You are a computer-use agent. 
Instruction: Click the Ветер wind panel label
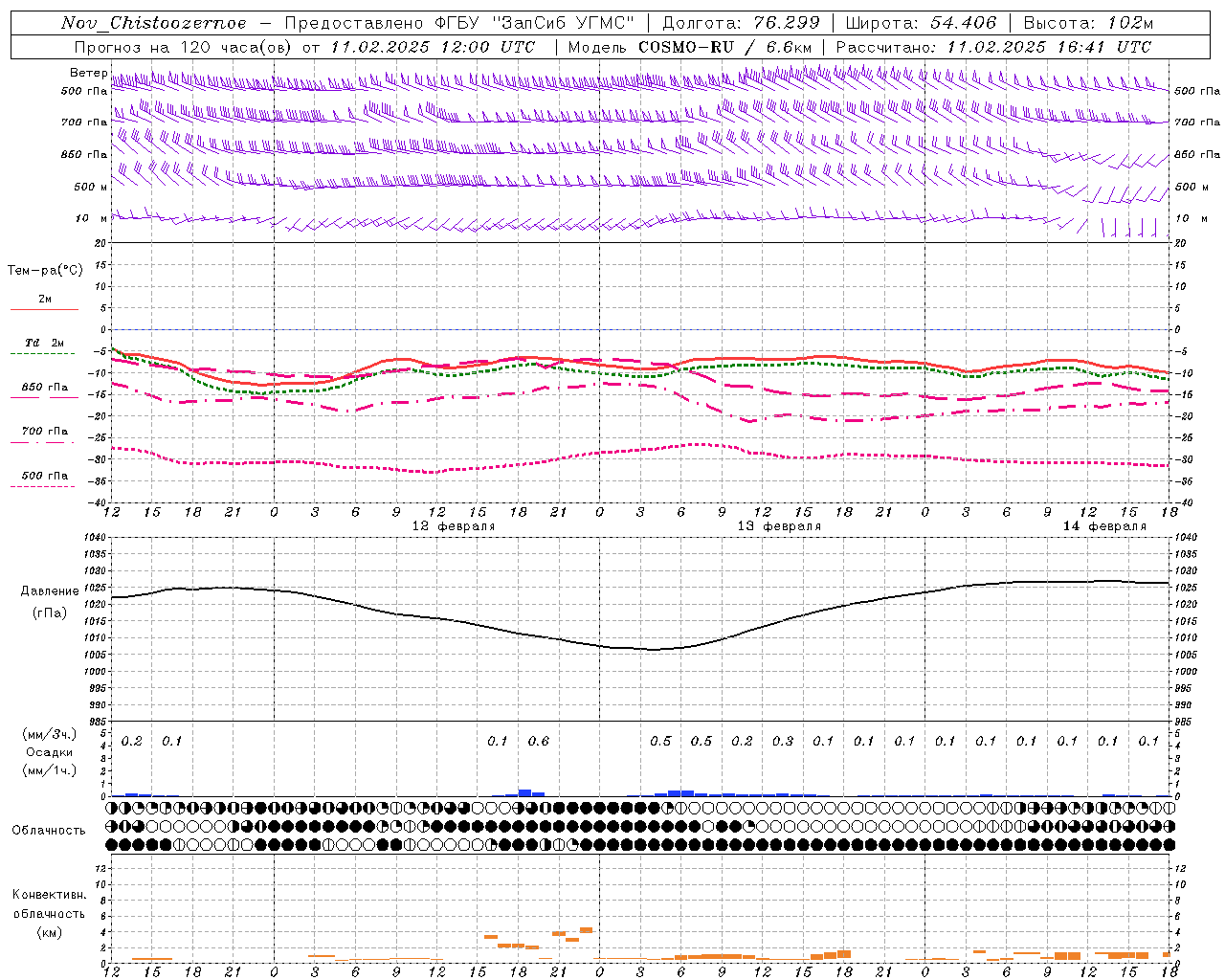(88, 73)
